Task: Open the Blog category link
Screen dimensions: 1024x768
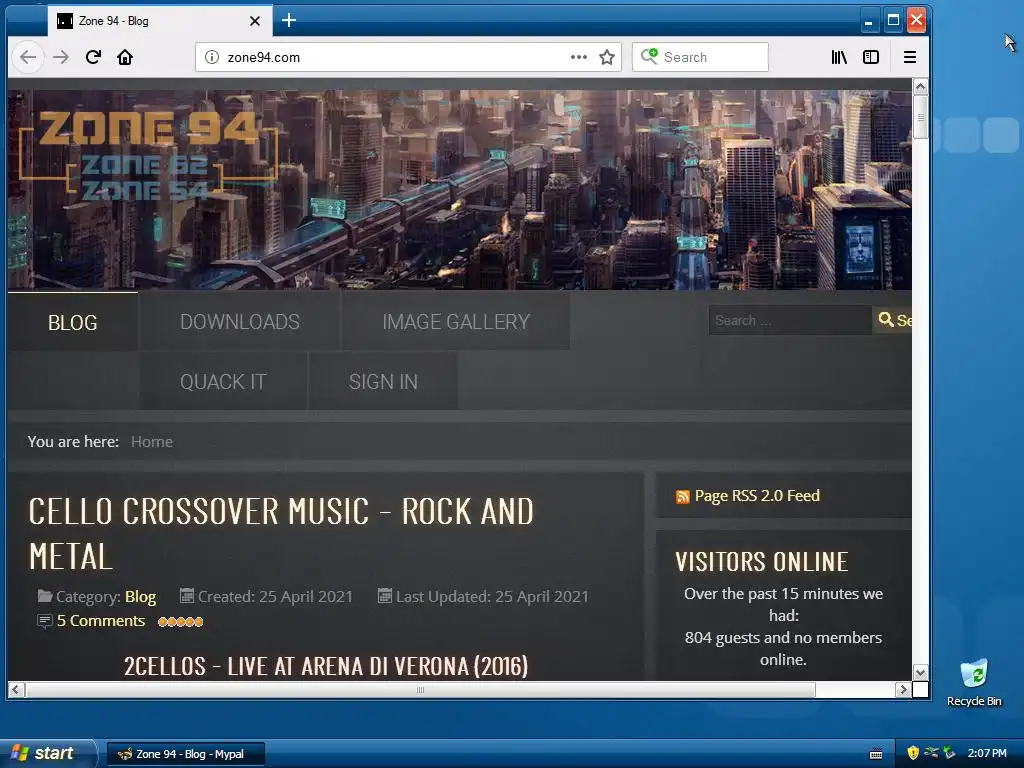Action: [x=140, y=596]
